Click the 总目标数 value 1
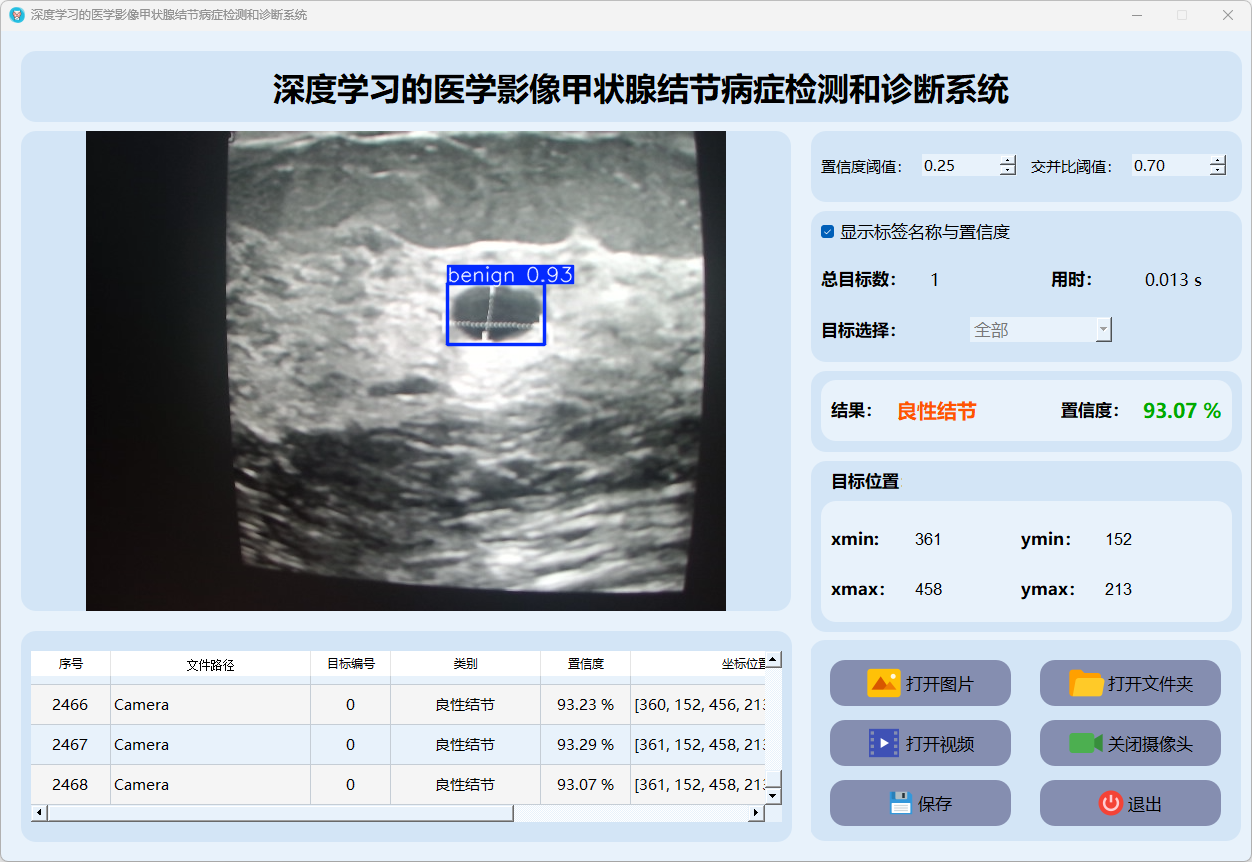This screenshot has width=1252, height=862. click(935, 280)
